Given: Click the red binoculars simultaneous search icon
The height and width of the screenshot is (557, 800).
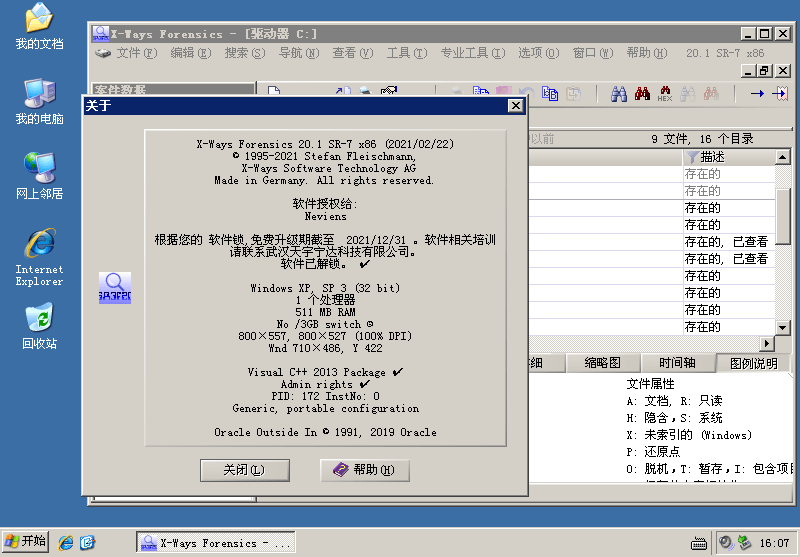Looking at the screenshot, I should click(x=642, y=94).
